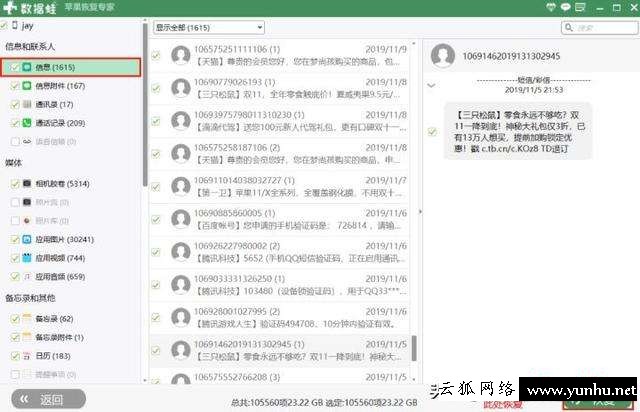Open message from 106939757980113 10230
The height and width of the screenshot is (412, 640).
(x=280, y=121)
